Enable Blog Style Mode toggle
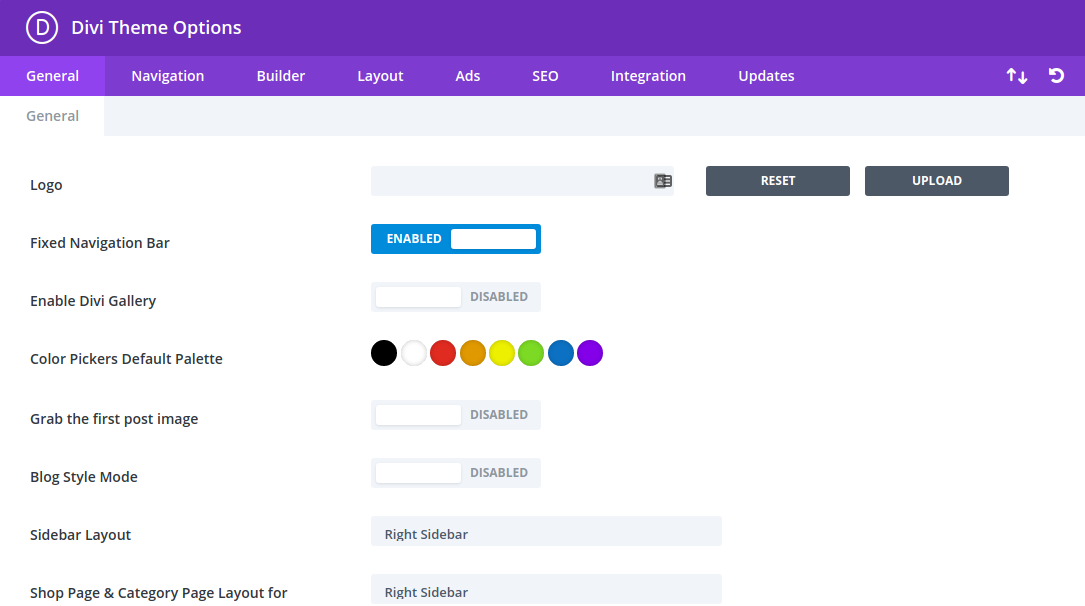This screenshot has height=606, width=1085. [455, 473]
